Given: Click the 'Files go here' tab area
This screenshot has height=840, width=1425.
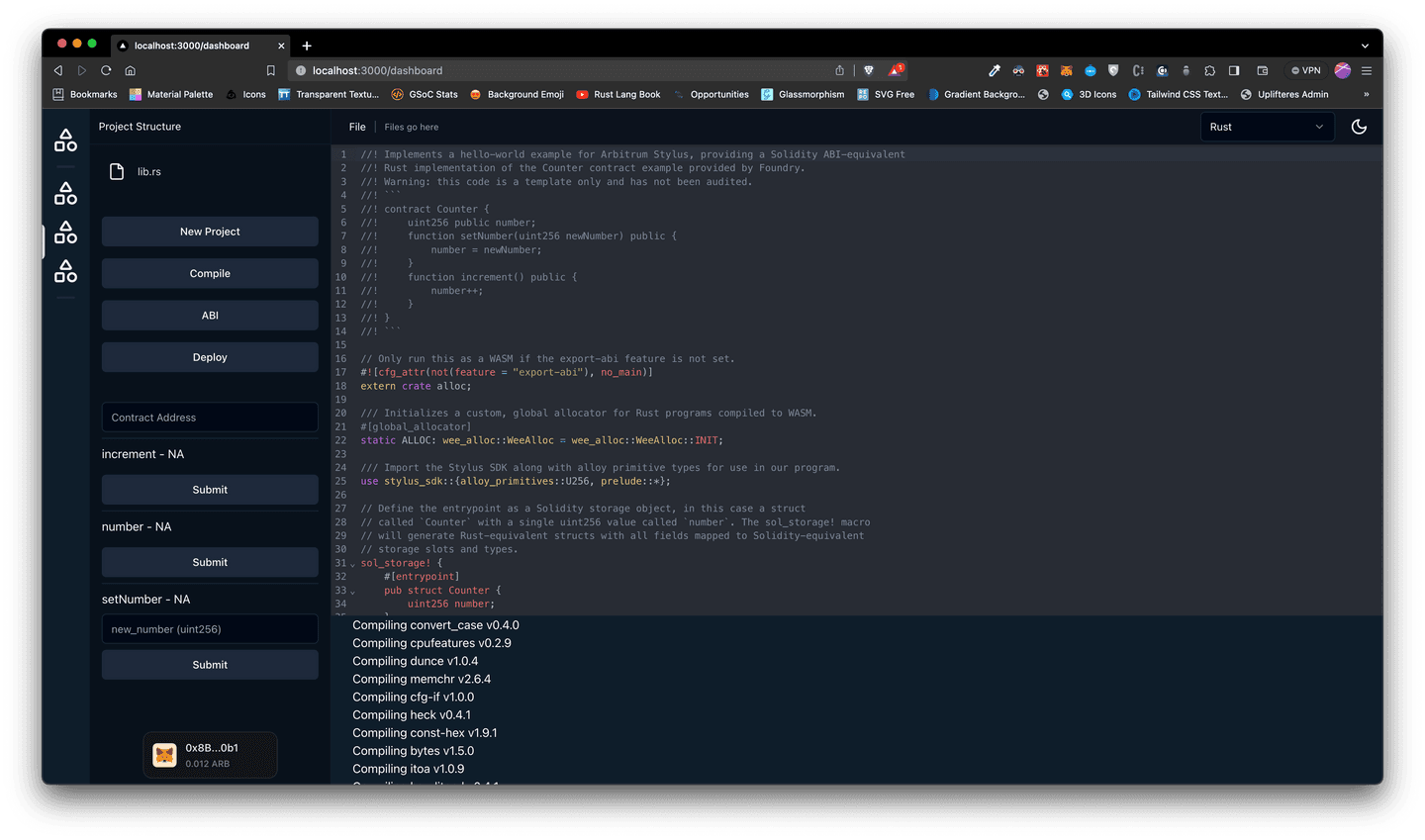Looking at the screenshot, I should click(411, 127).
